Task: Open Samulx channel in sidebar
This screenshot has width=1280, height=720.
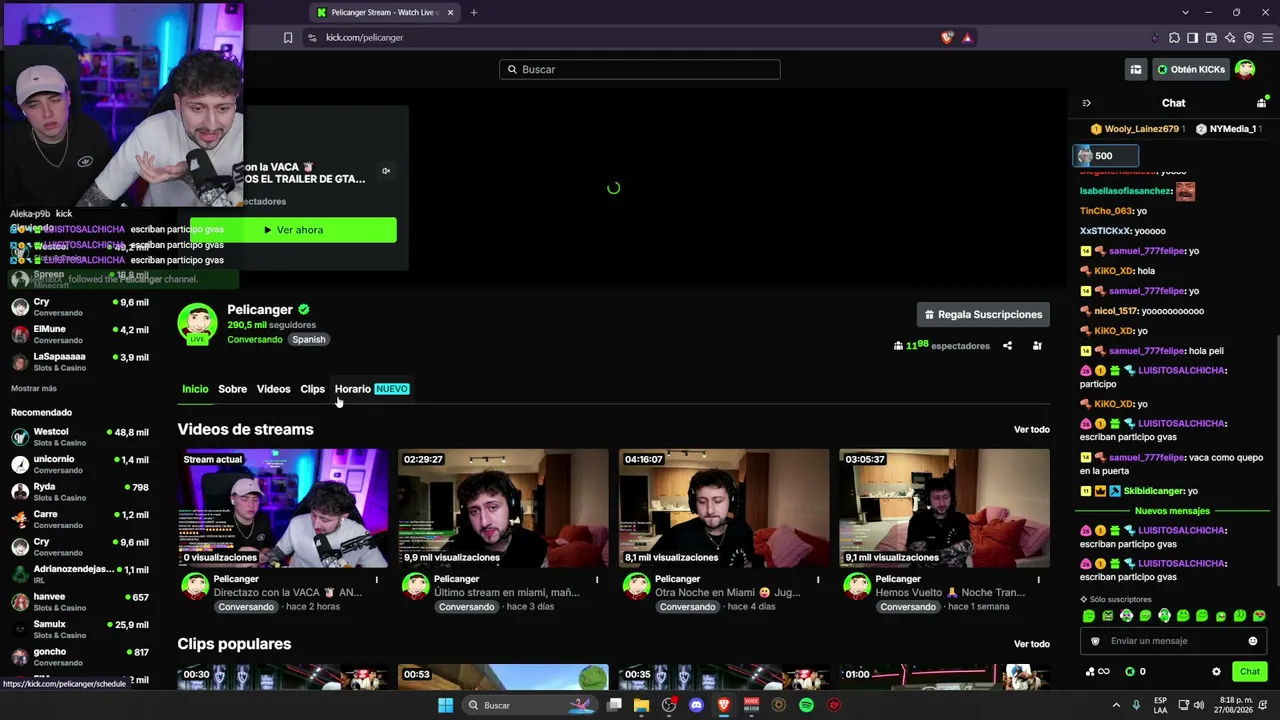Action: (80, 629)
